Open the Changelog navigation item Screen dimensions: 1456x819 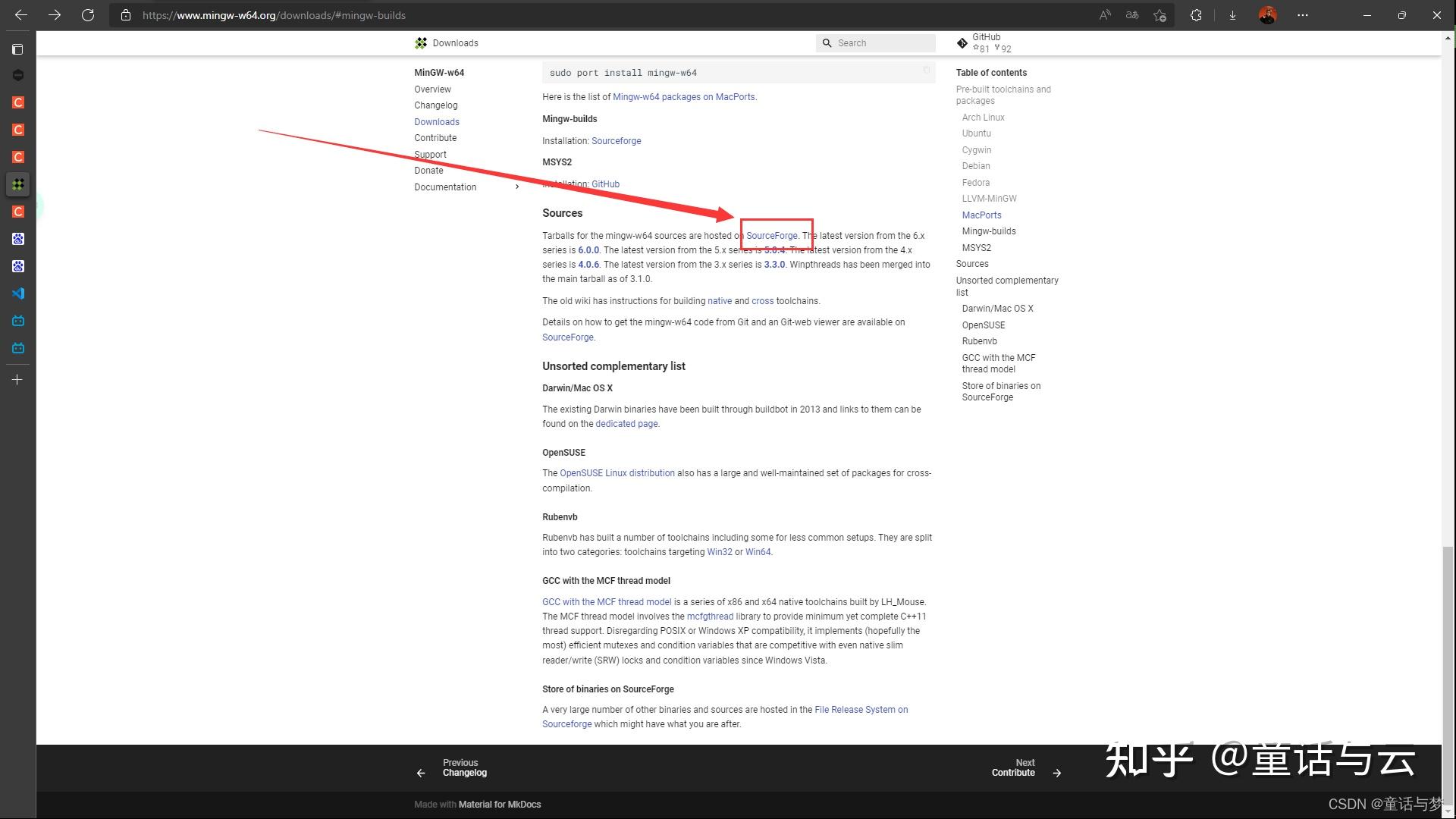pos(435,105)
